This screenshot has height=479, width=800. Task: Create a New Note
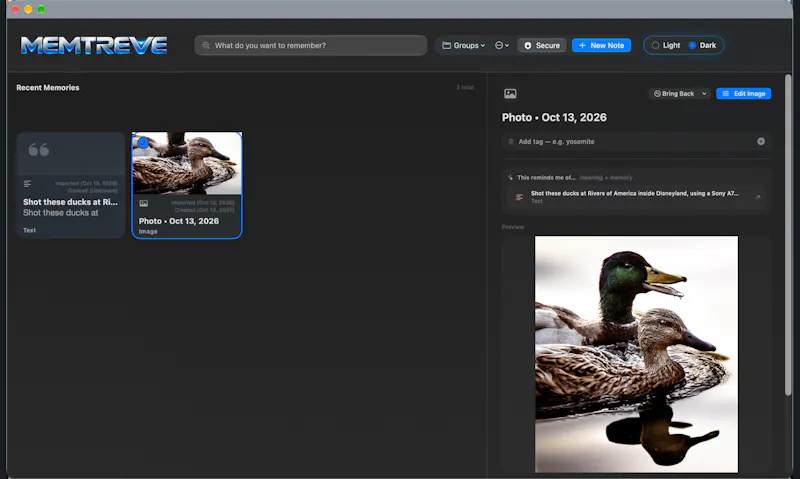pyautogui.click(x=601, y=45)
